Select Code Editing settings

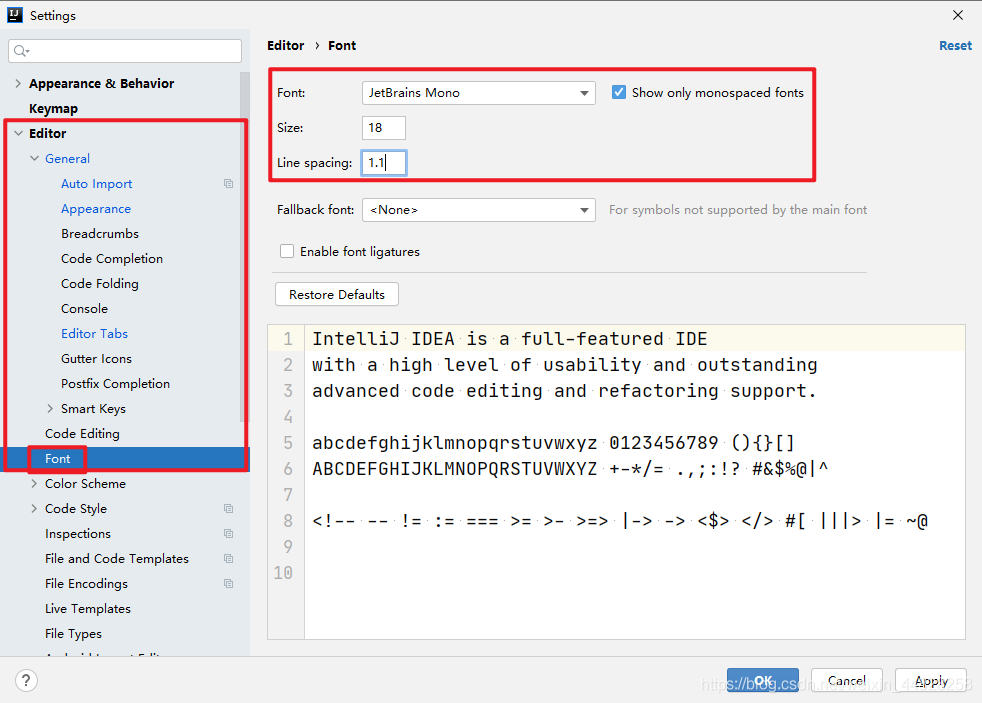82,433
